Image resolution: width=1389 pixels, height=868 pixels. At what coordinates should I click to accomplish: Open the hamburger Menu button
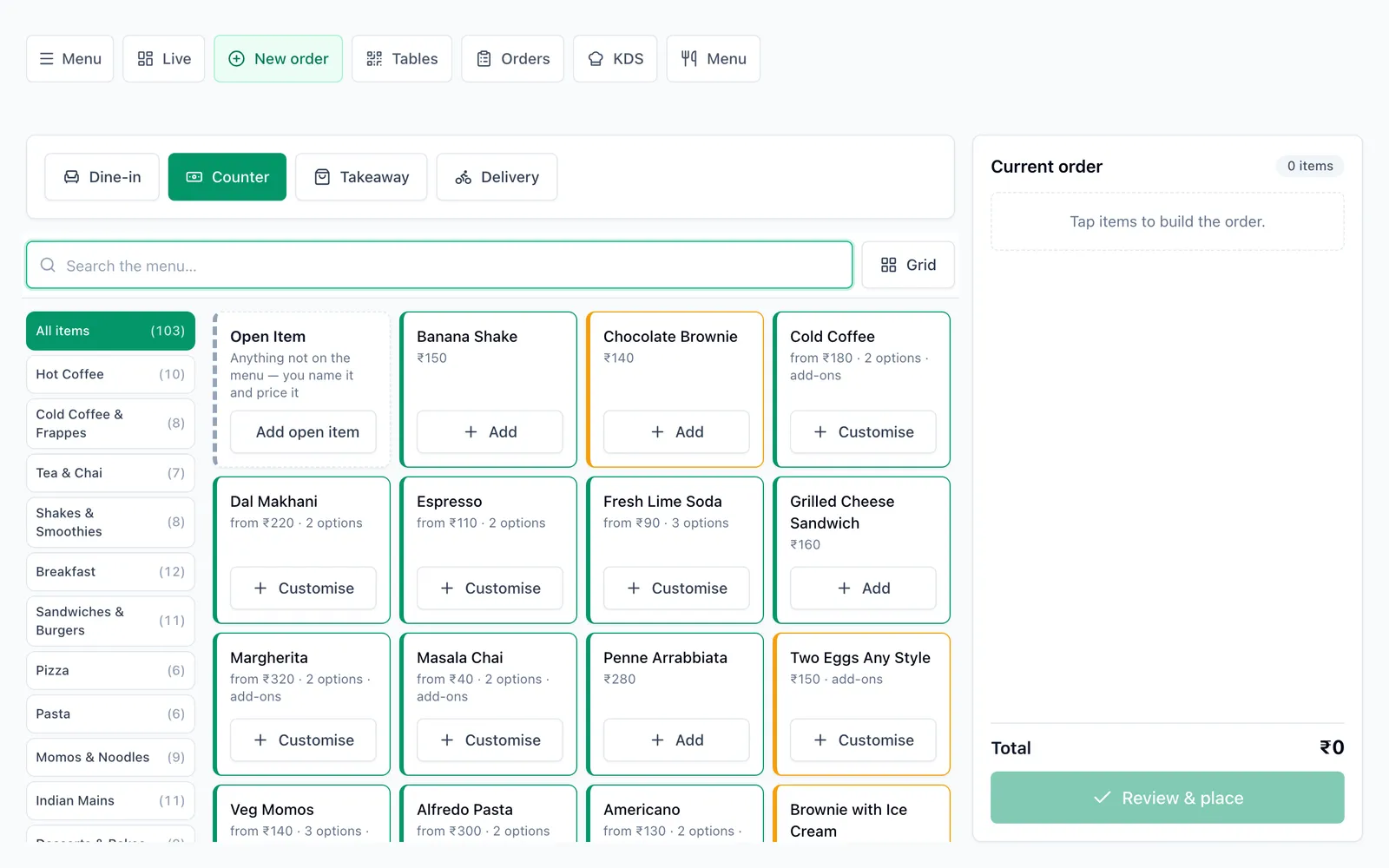click(69, 59)
